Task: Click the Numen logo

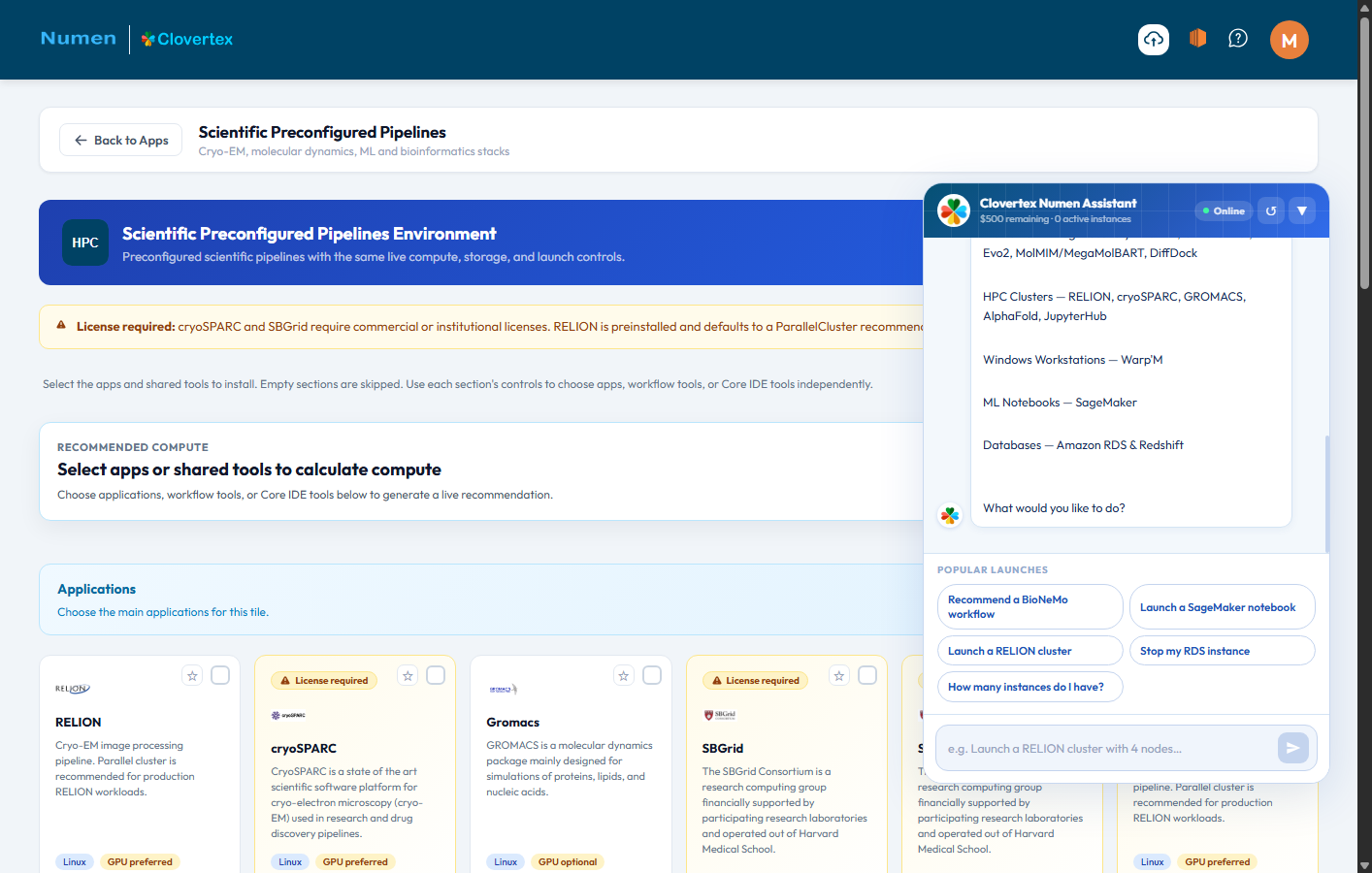Action: pos(79,39)
